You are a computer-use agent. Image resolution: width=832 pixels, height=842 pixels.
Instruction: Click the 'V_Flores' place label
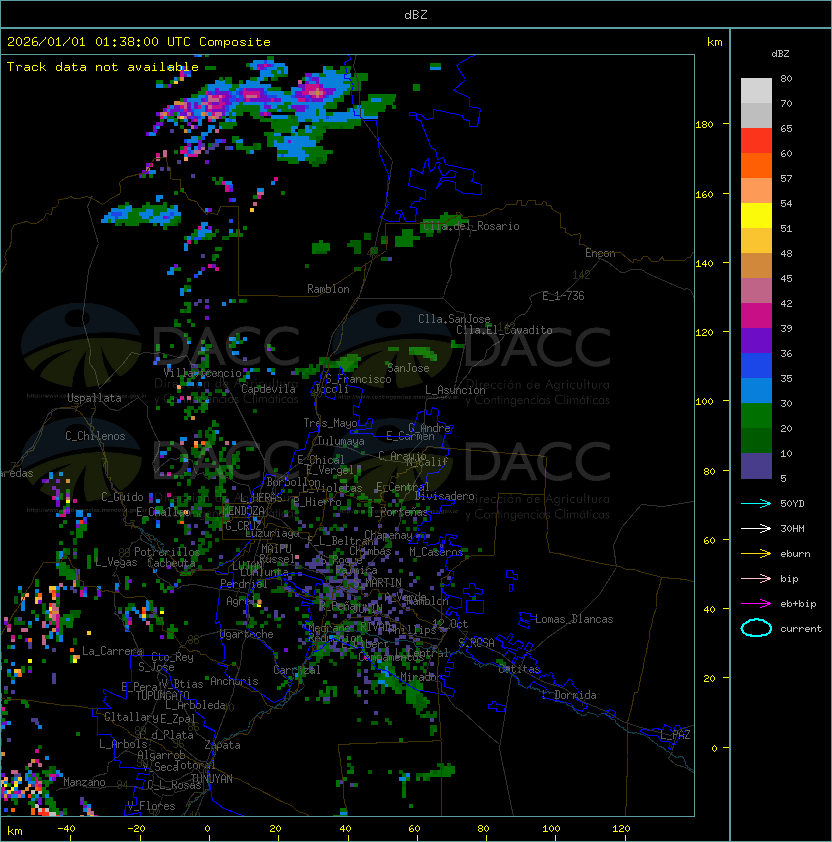151,806
